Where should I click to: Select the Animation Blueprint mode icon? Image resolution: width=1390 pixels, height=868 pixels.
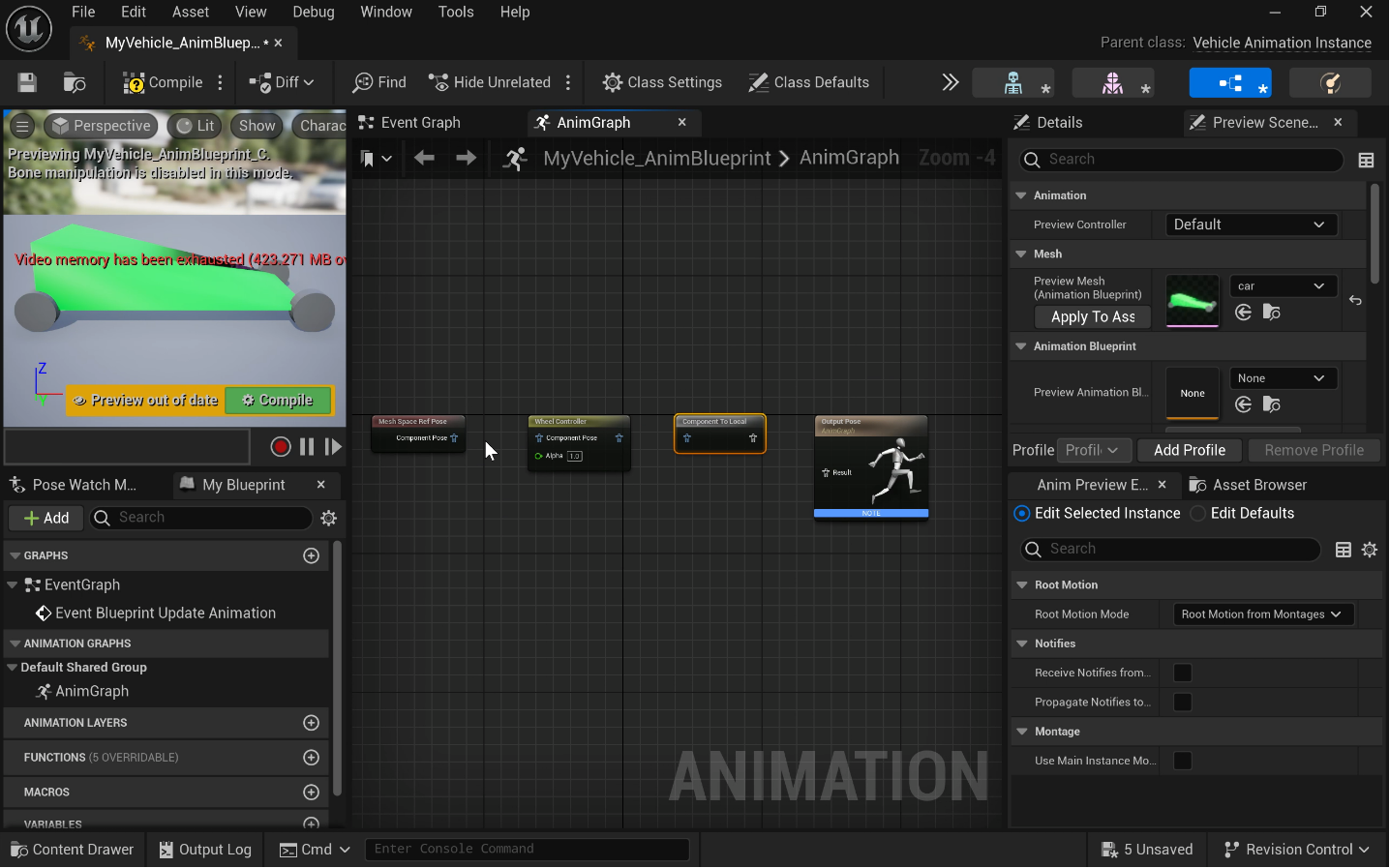tap(1230, 84)
